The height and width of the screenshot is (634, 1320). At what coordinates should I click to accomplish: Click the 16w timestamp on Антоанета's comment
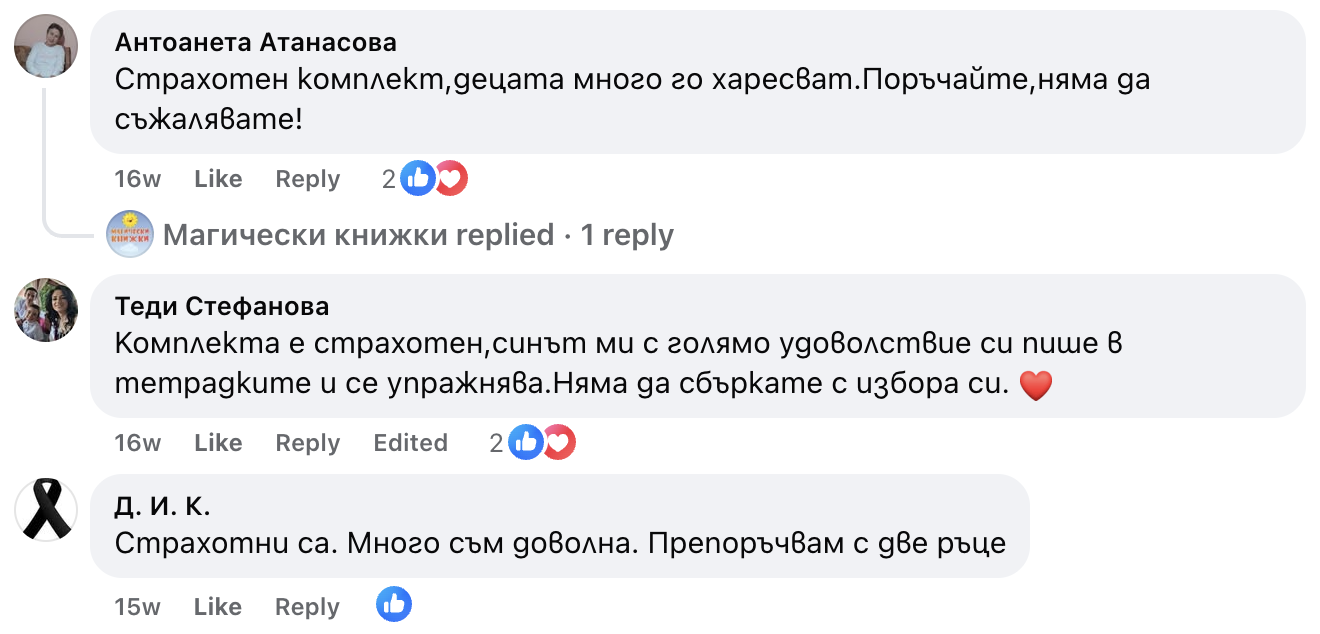tap(137, 179)
